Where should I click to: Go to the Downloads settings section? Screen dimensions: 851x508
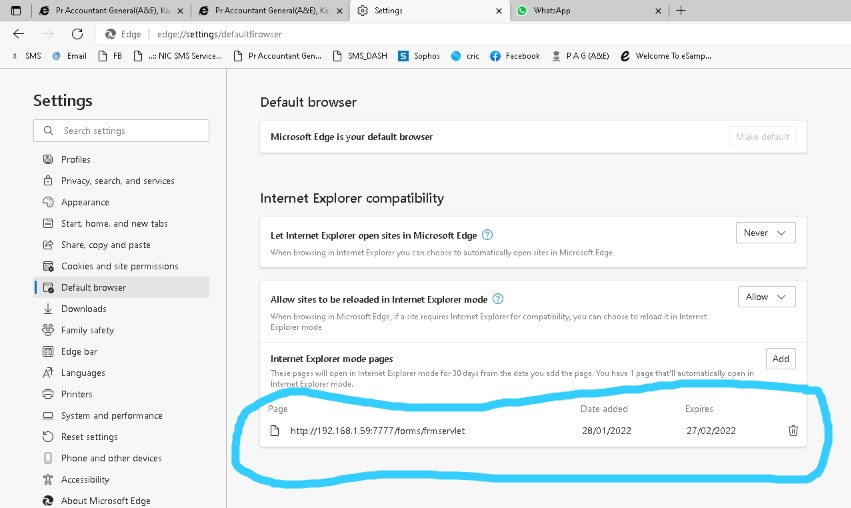(83, 309)
